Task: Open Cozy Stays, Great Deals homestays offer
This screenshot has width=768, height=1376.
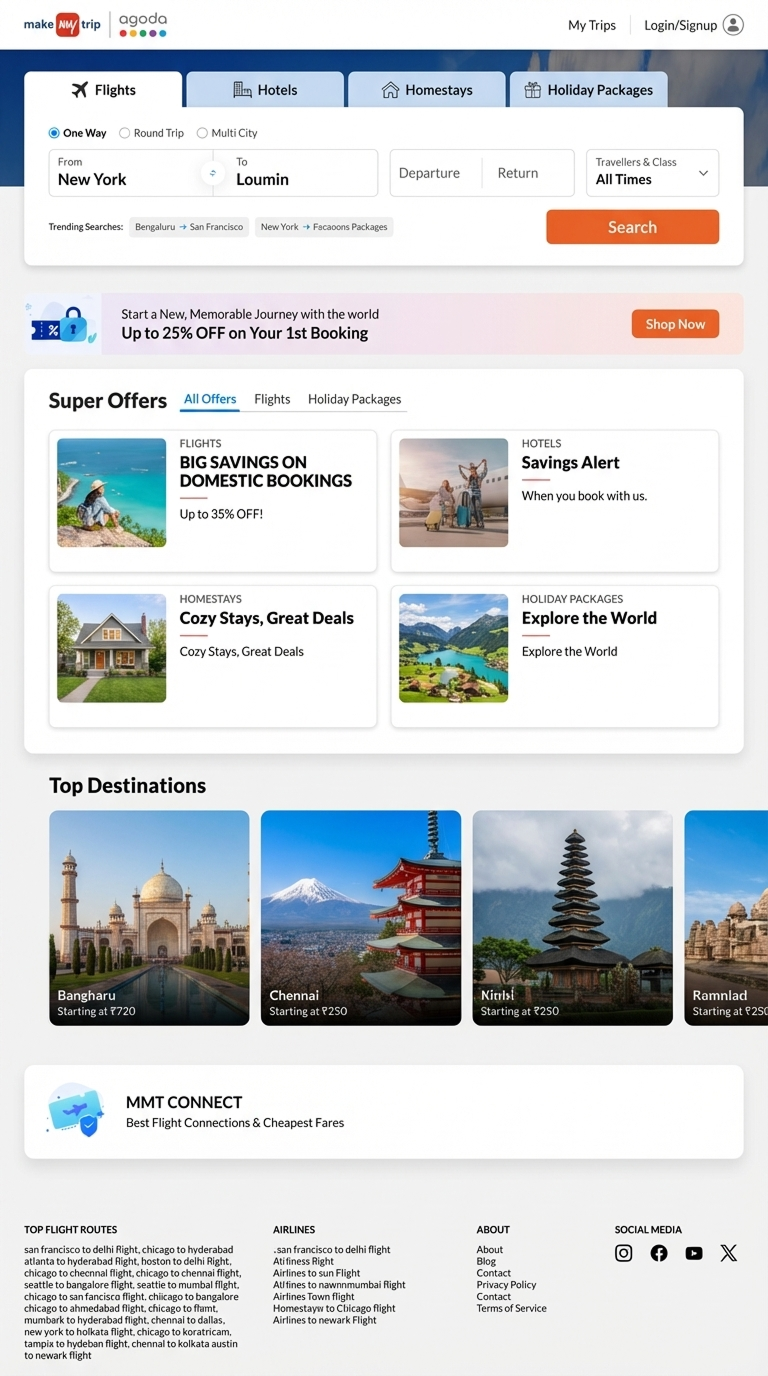Action: click(x=213, y=657)
